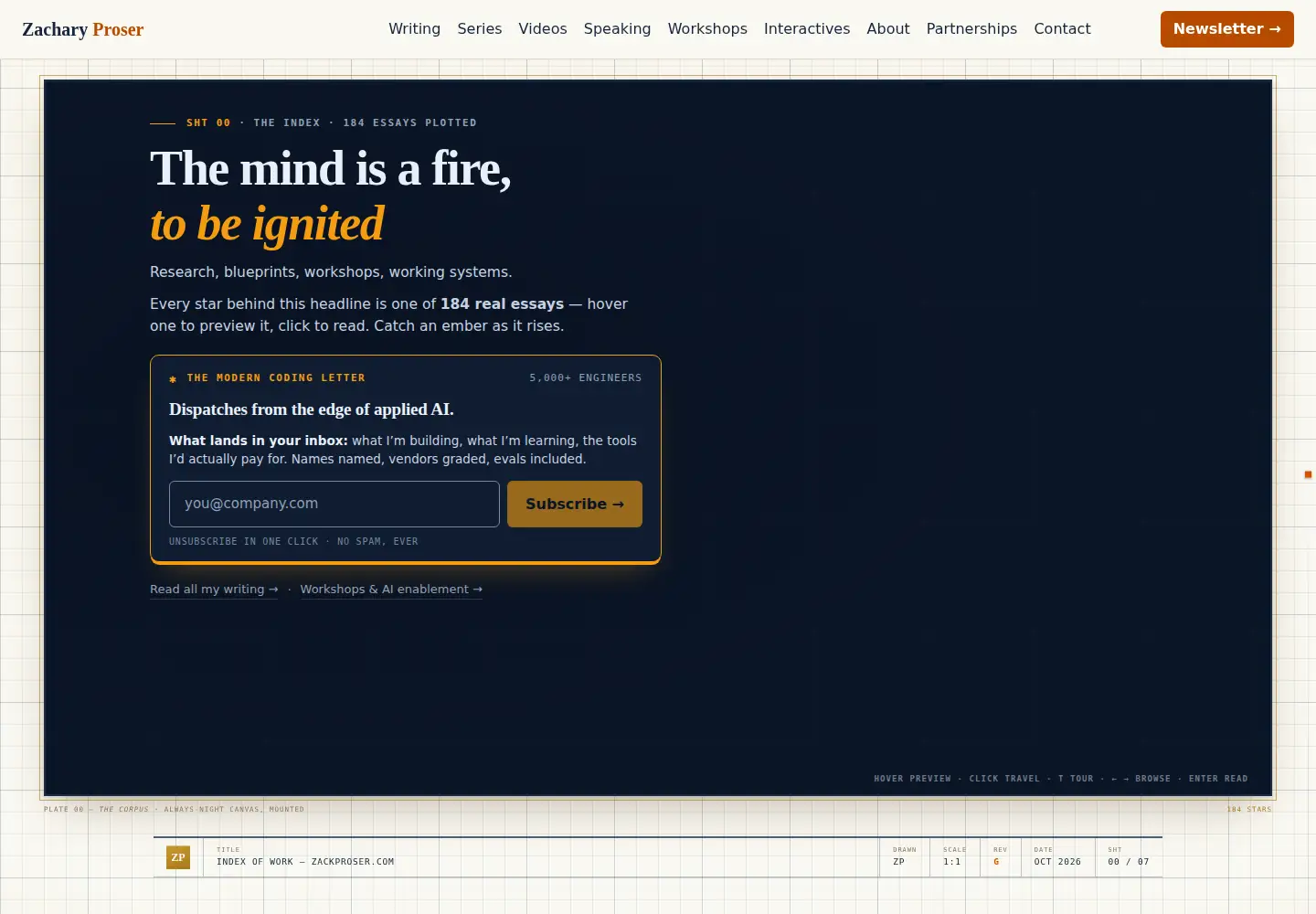Go to Partnerships
The height and width of the screenshot is (914, 1316).
(971, 29)
